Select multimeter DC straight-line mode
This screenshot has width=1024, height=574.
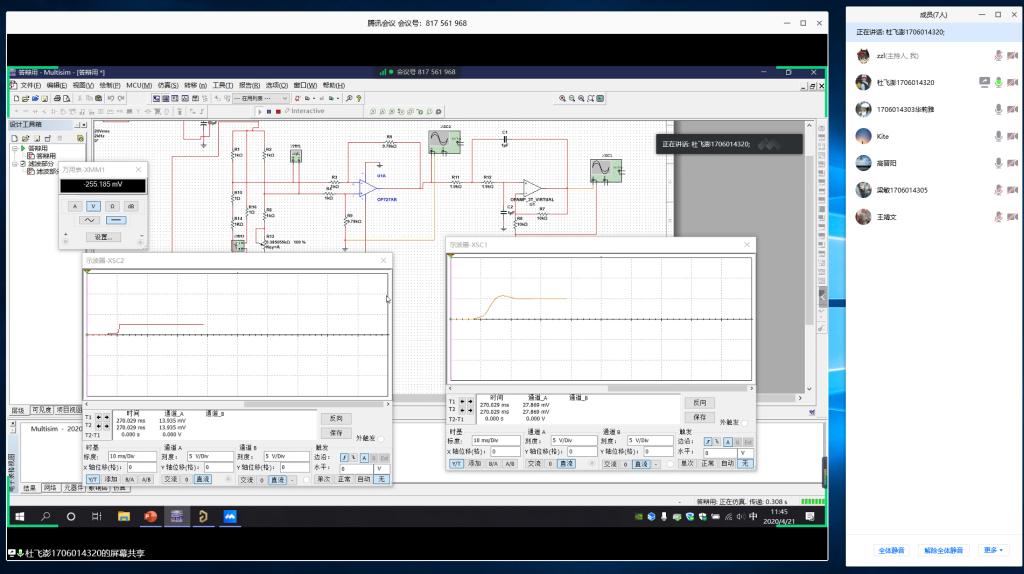click(x=116, y=220)
